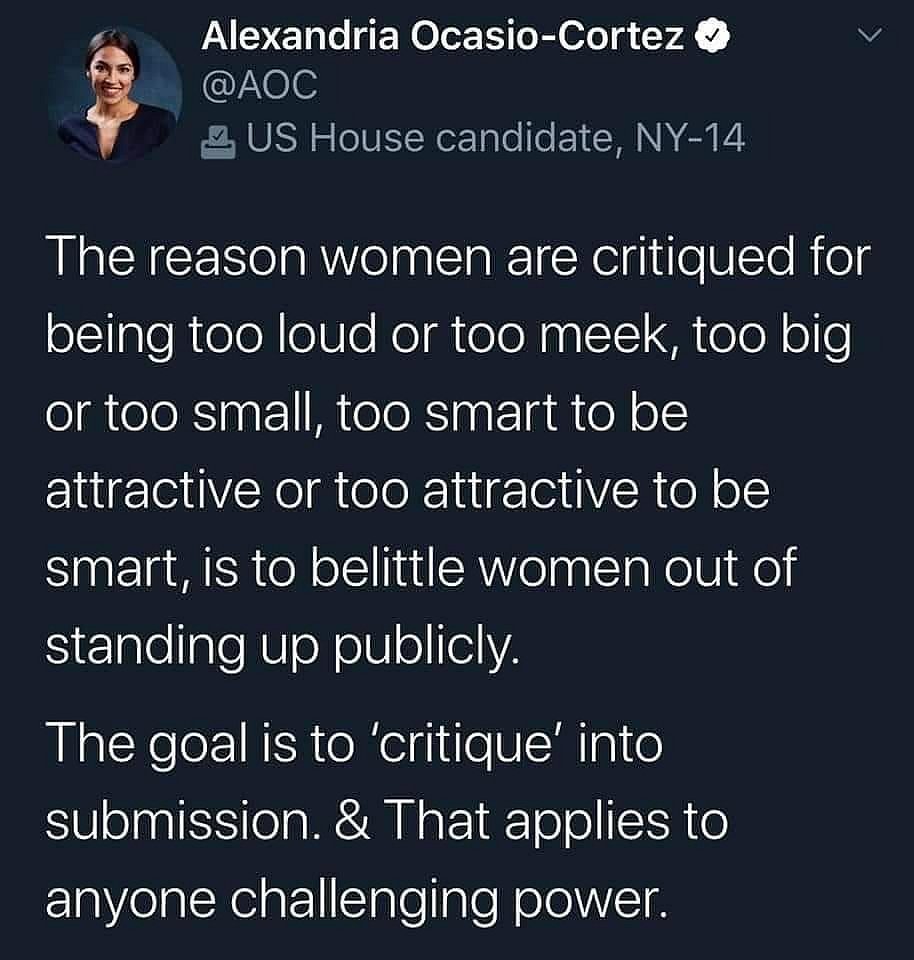The height and width of the screenshot is (960, 914).
Task: Click tweet line "anyone challenging power."
Action: tap(356, 901)
